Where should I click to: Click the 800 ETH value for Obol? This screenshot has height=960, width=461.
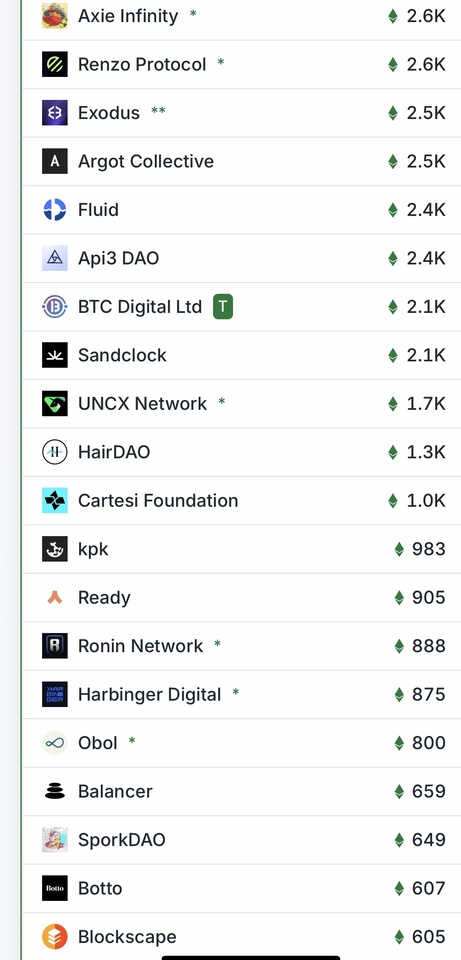click(420, 743)
